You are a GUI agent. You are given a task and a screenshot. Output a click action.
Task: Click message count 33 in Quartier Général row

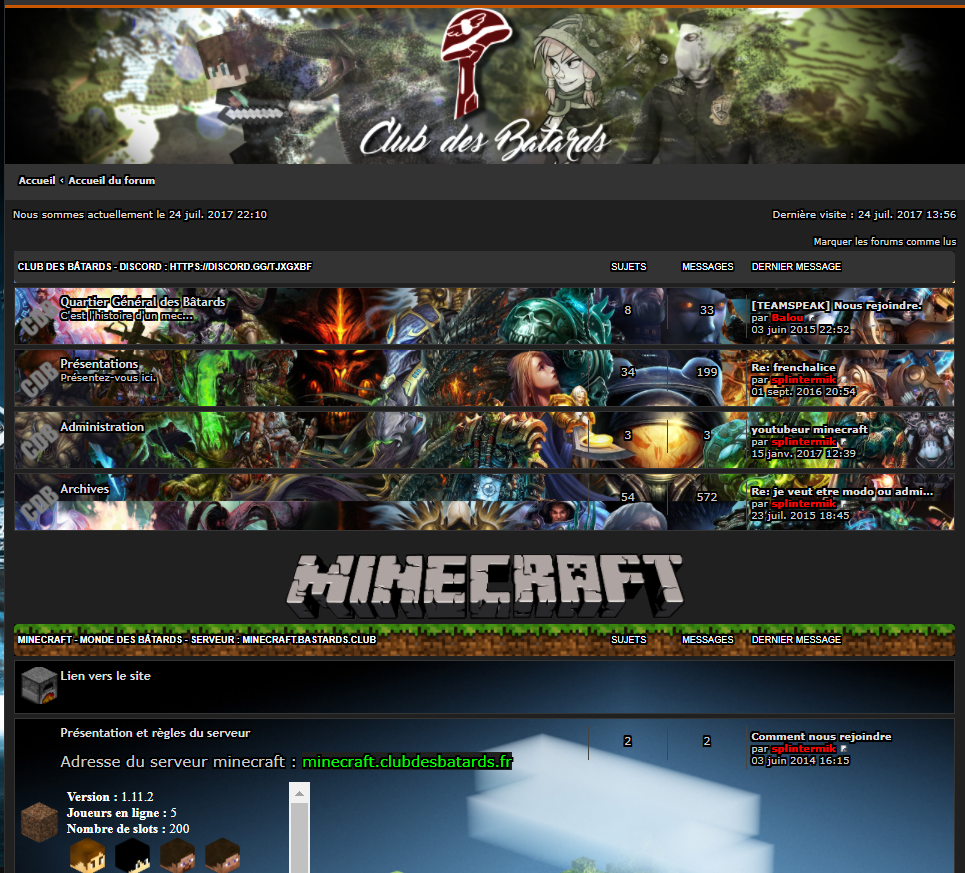(707, 310)
